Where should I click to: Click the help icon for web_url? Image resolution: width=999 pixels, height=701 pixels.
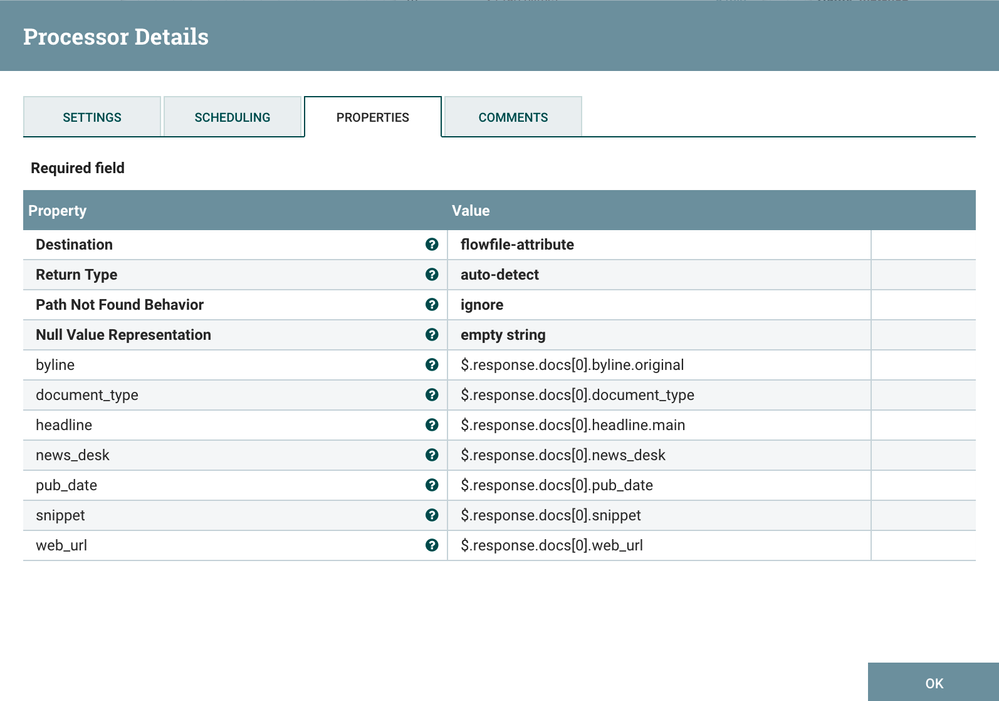[432, 545]
